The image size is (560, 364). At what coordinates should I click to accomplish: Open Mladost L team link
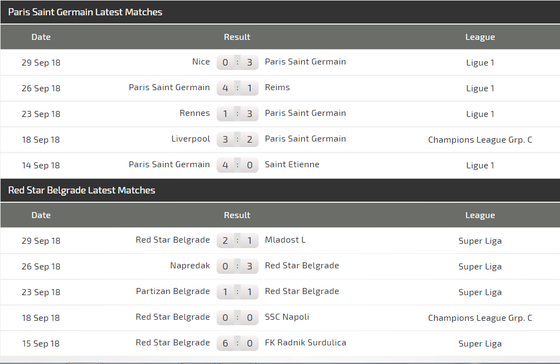click(x=285, y=240)
